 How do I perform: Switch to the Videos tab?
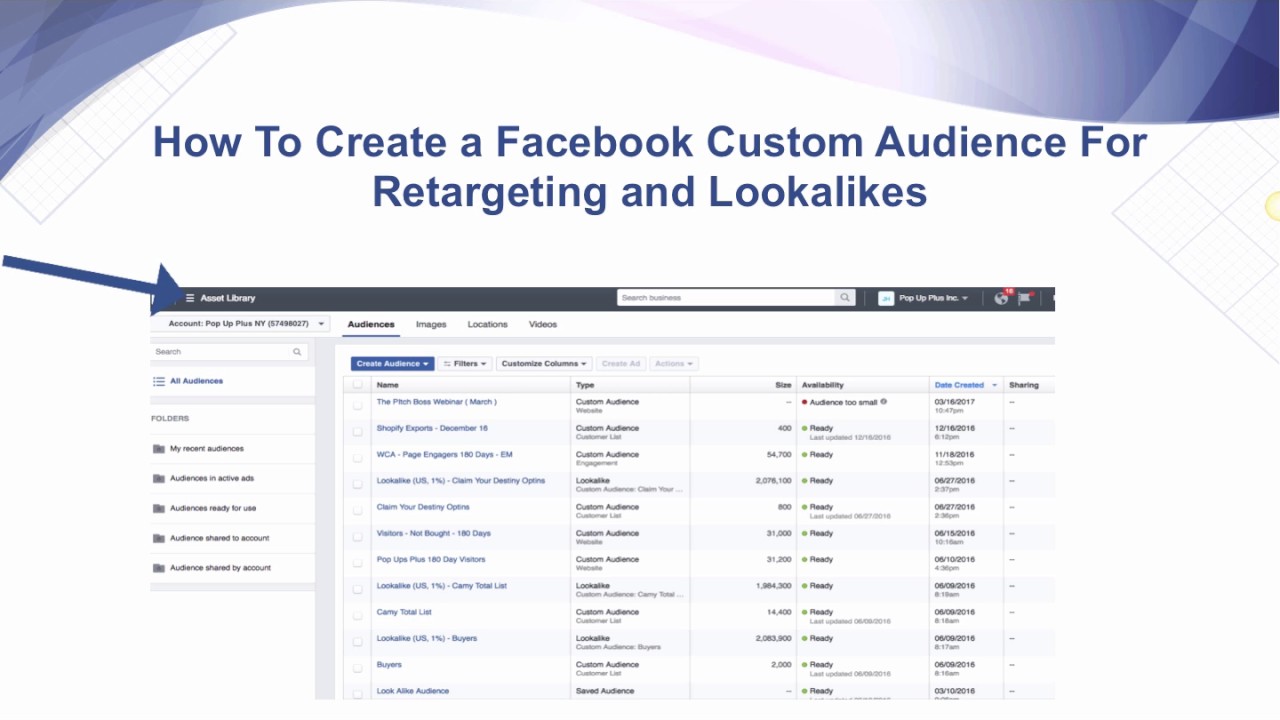pos(543,324)
